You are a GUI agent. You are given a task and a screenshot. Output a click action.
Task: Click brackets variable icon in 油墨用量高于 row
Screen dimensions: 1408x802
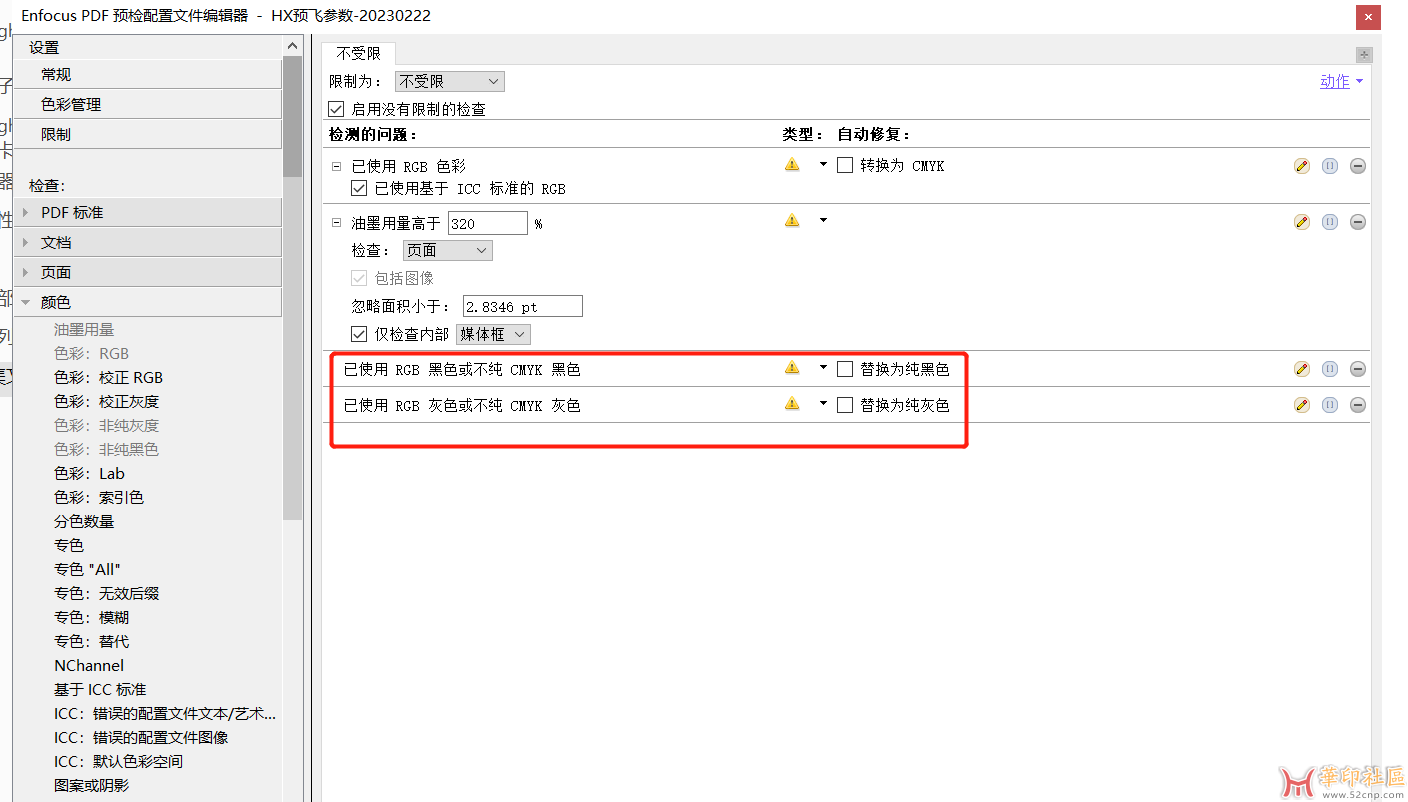click(x=1330, y=222)
